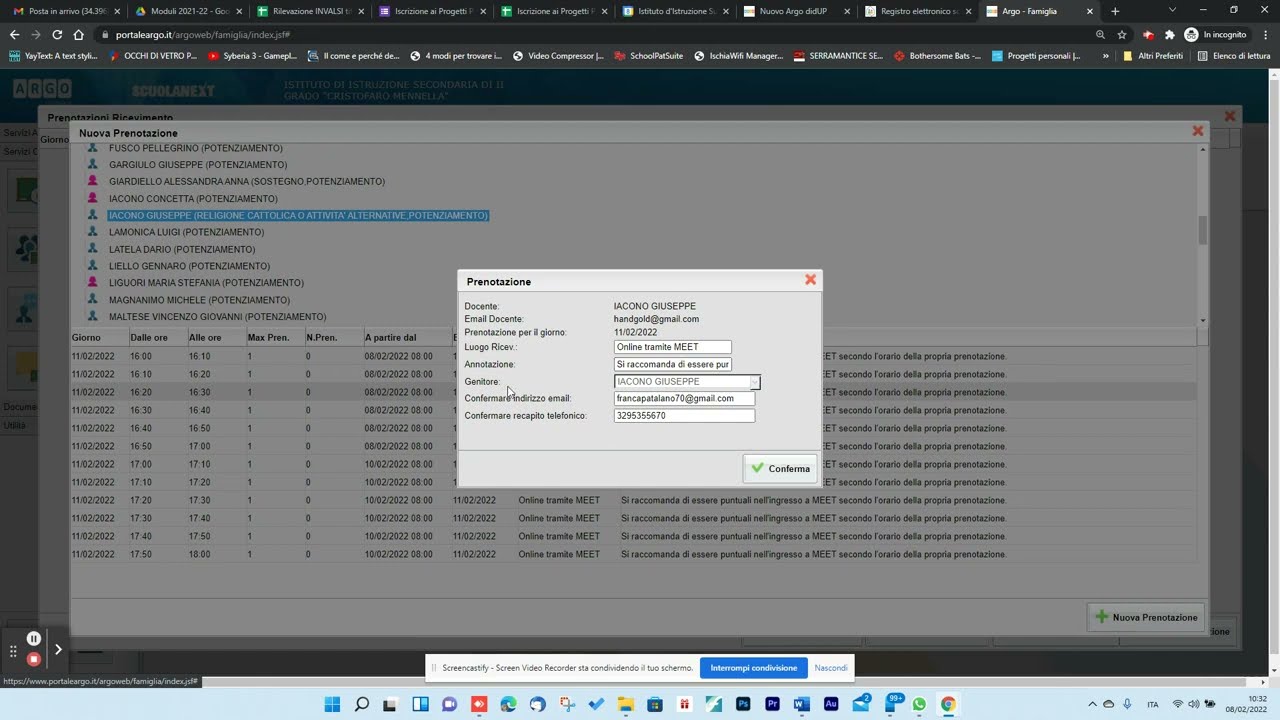Click person icon beside GIARDIELLO ALESSANDRA ANNA
This screenshot has height=720, width=1280.
click(93, 181)
